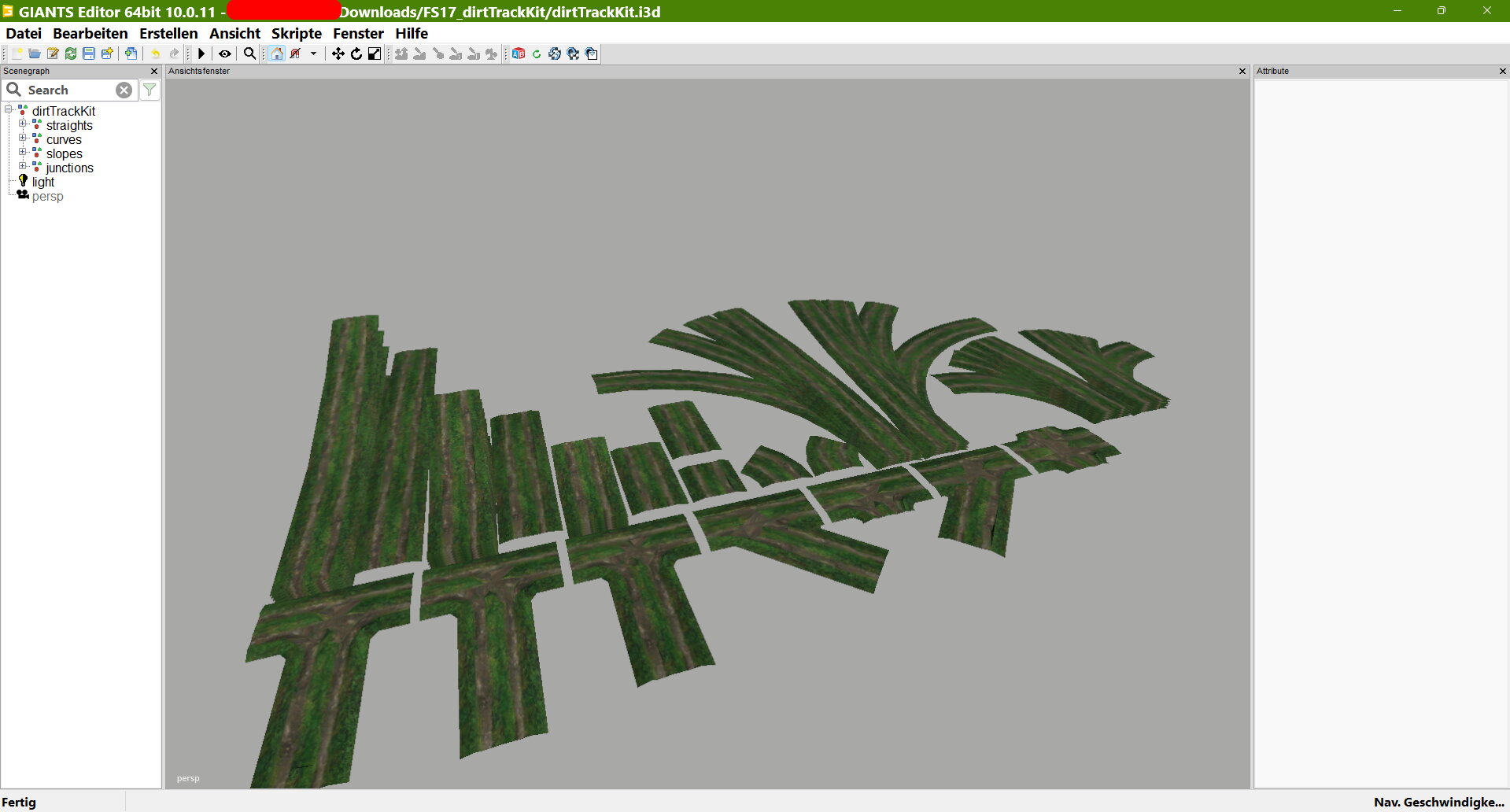Select the move/translate tool icon
This screenshot has width=1510, height=812.
[x=338, y=54]
